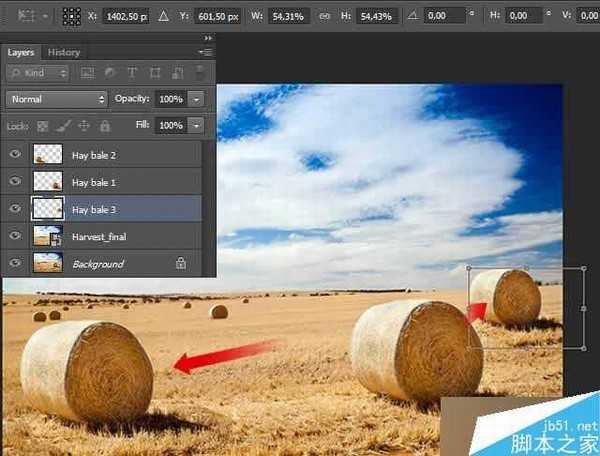The height and width of the screenshot is (456, 600).
Task: Collapse the panel using double-arrow button
Action: pos(208,37)
